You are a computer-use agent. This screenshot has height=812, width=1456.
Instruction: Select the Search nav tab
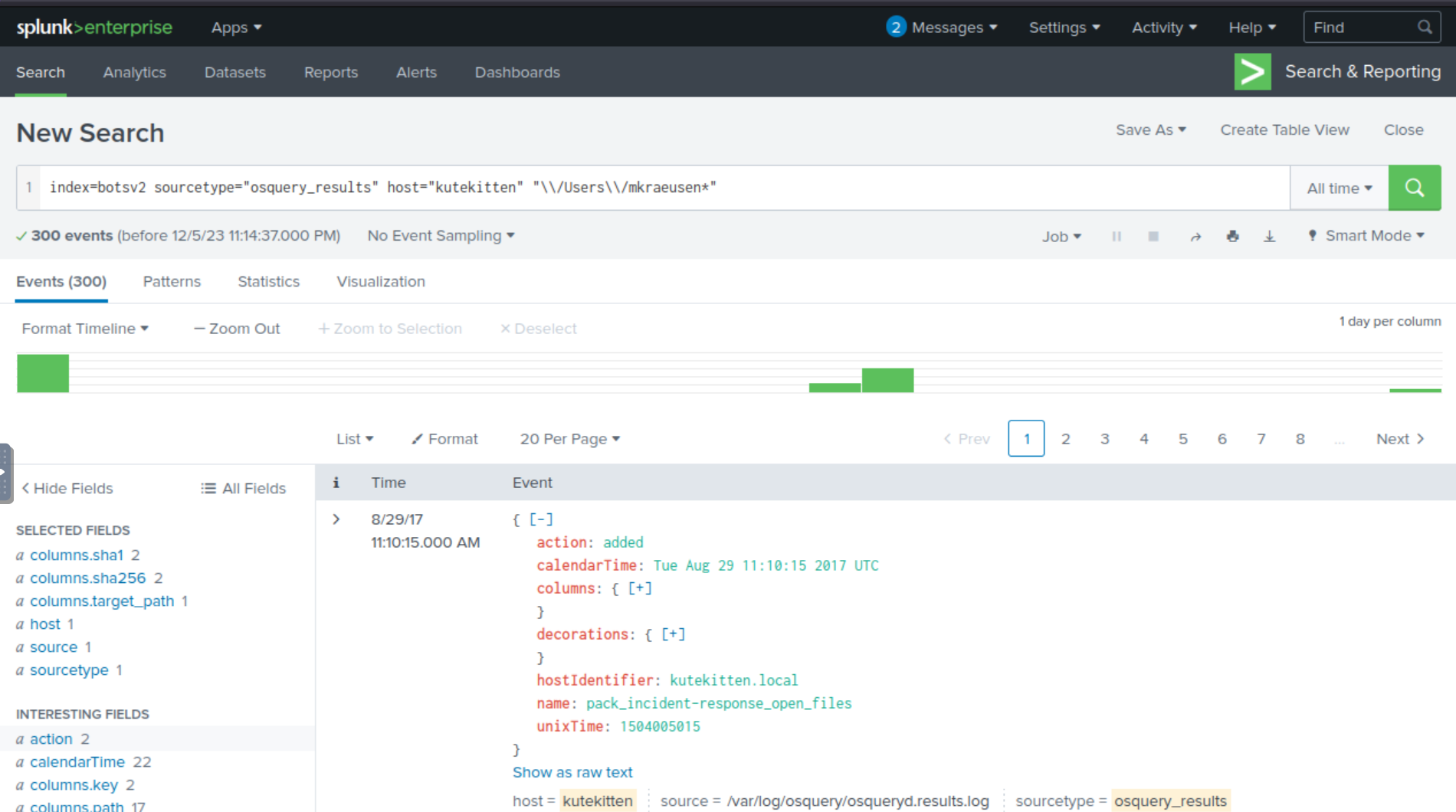(41, 72)
